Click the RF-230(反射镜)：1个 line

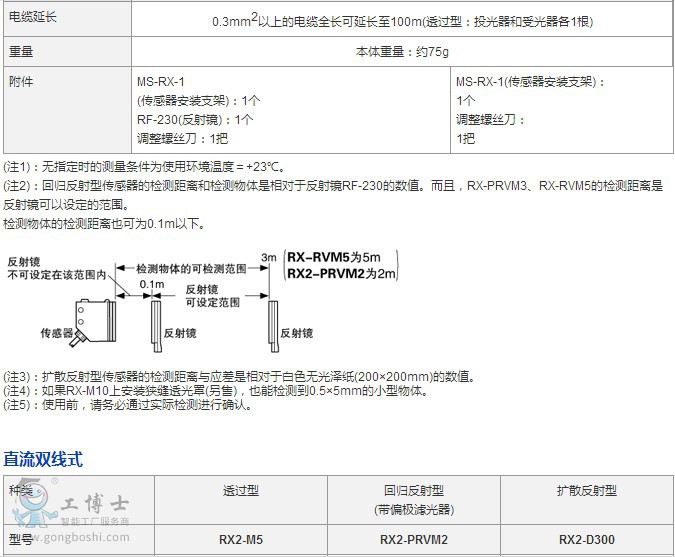[195, 119]
